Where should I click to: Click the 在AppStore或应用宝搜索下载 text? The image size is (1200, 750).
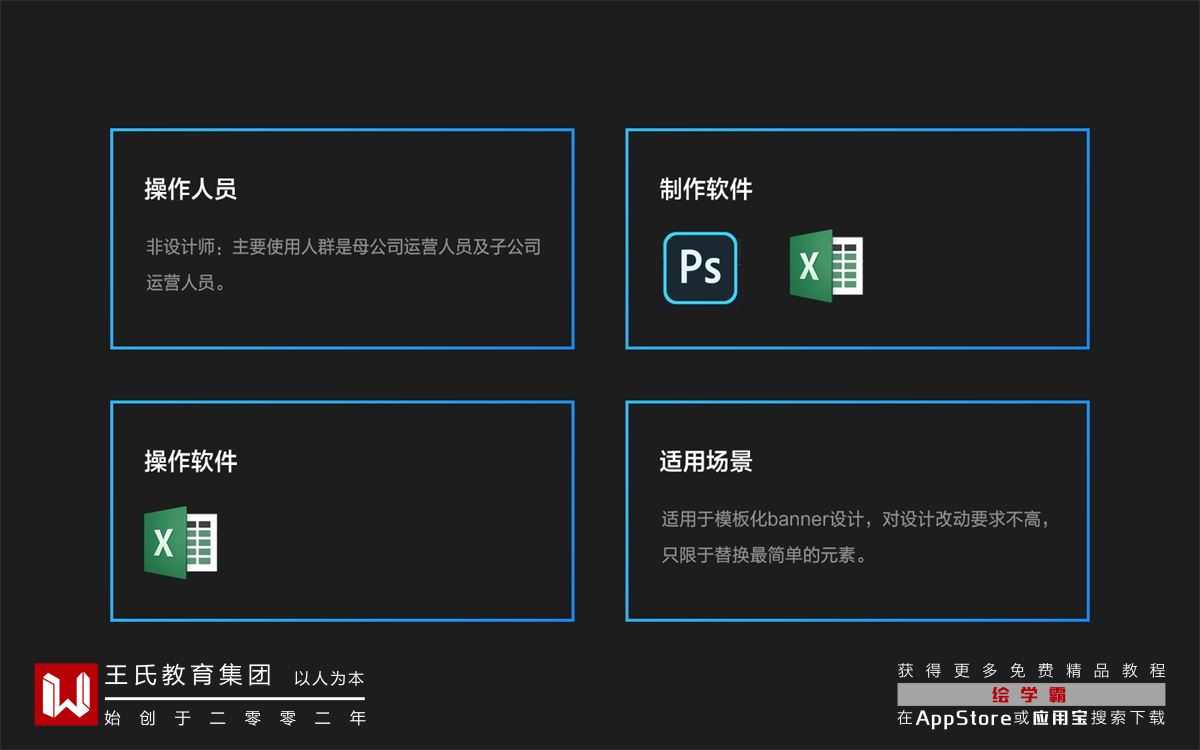coord(1031,717)
